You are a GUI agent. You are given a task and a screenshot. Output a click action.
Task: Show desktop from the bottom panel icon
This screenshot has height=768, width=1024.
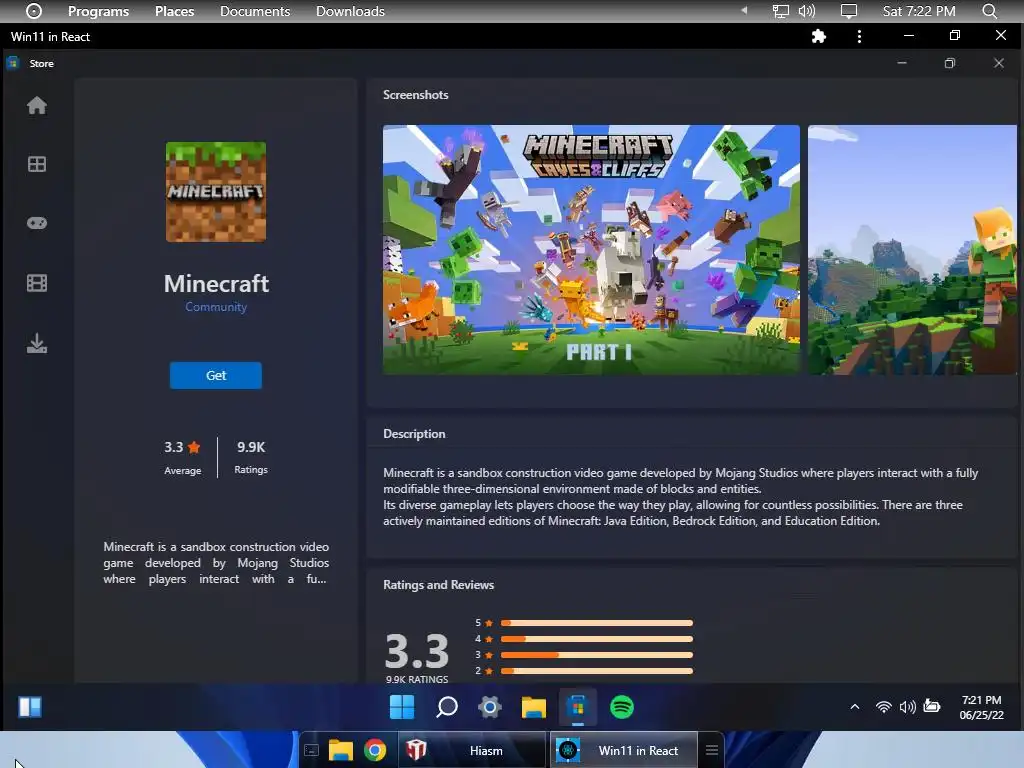coord(312,750)
